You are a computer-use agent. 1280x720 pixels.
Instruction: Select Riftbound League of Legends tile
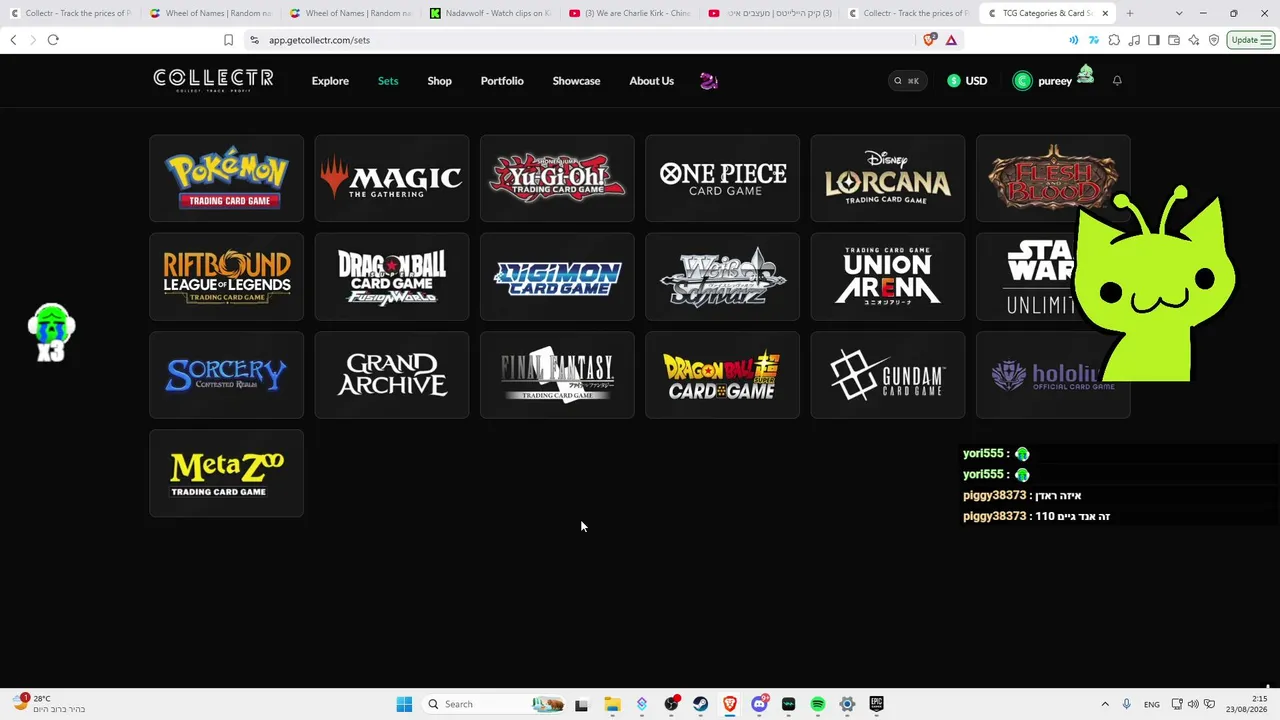226,276
